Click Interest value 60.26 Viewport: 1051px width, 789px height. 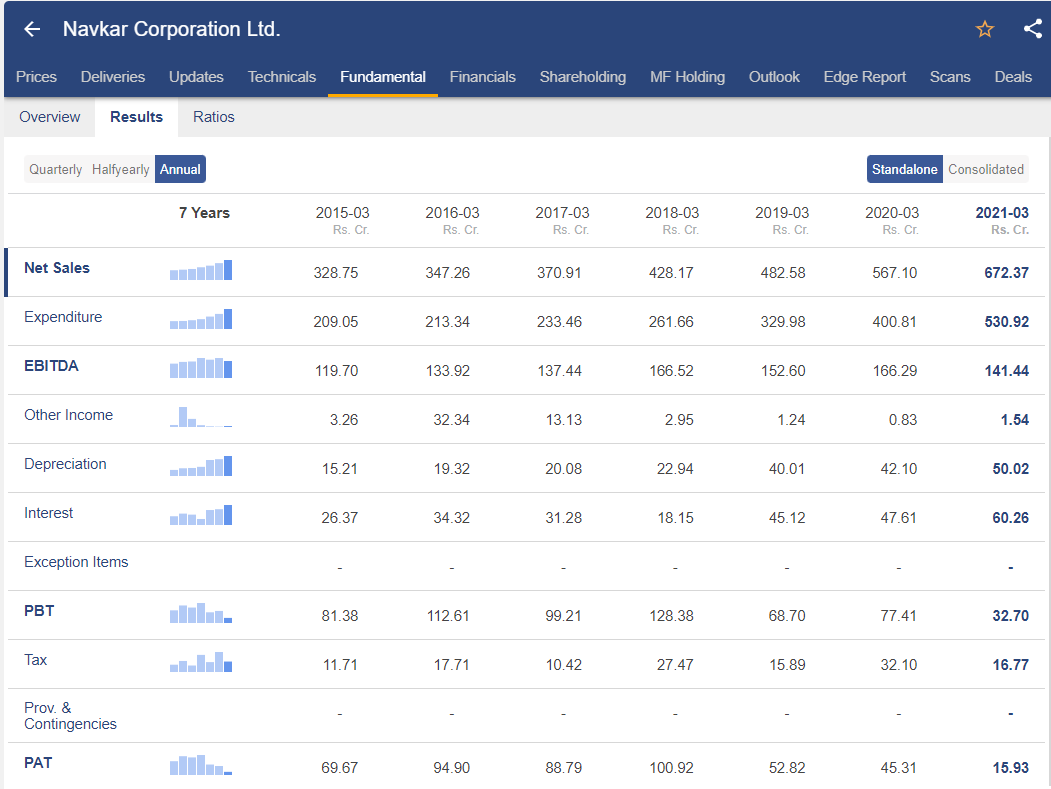pos(1010,518)
